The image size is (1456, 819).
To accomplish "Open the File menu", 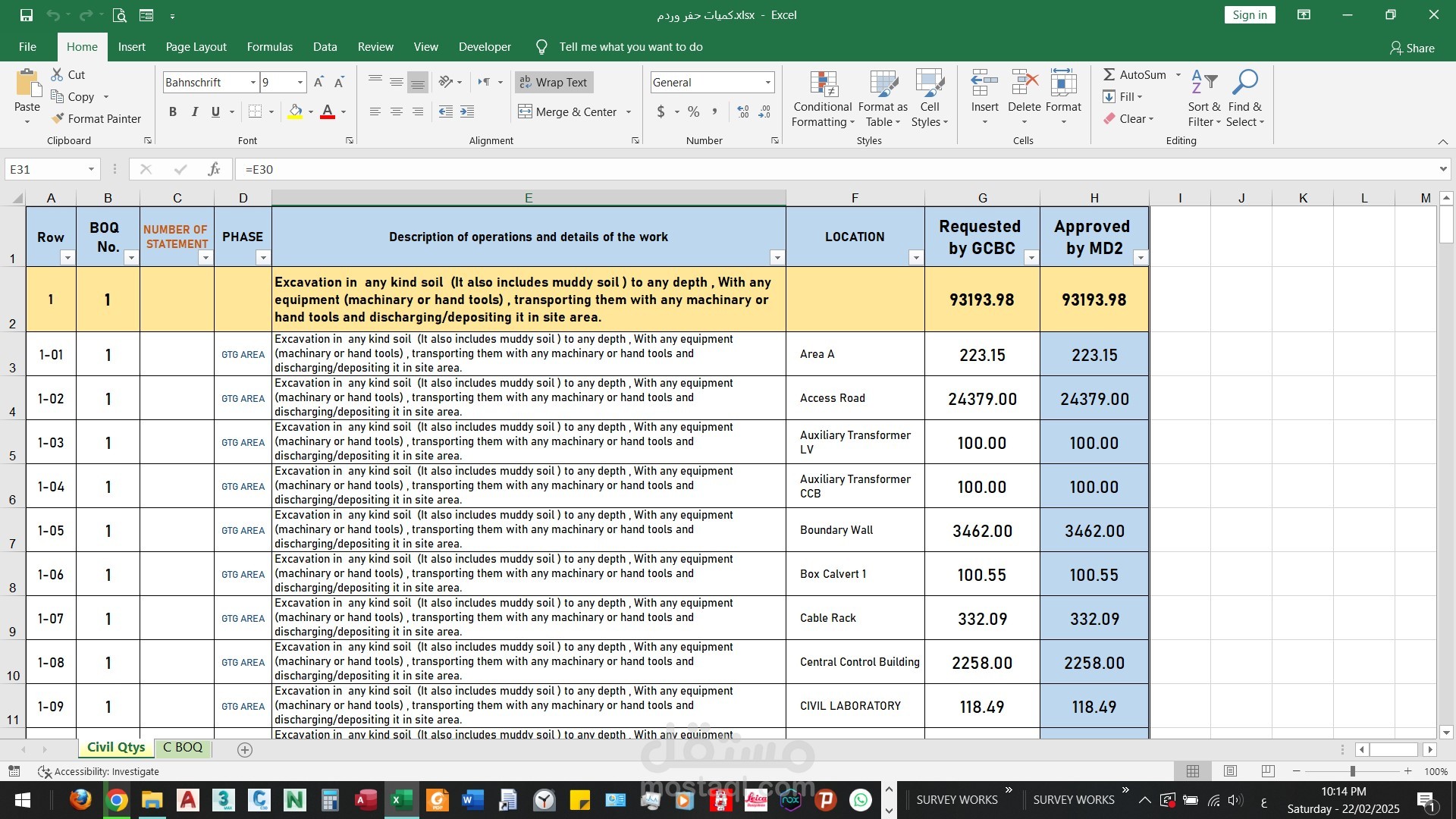I will click(27, 47).
